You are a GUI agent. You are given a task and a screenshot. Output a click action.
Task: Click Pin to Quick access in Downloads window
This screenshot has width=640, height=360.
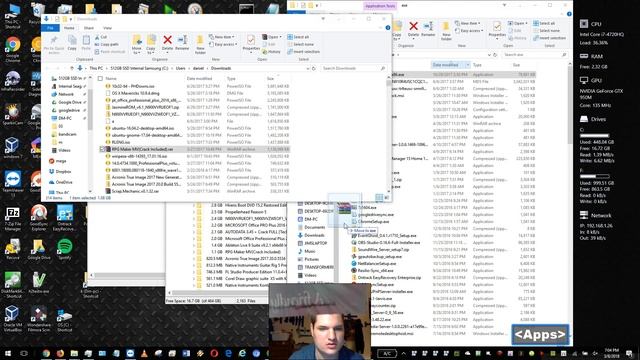point(54,44)
